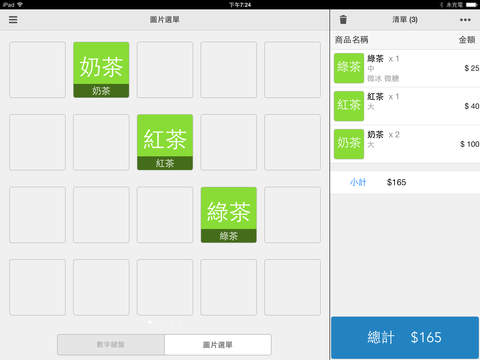Select the 紅茶 thumbnail in order list
This screenshot has height=360, width=480.
(x=349, y=106)
